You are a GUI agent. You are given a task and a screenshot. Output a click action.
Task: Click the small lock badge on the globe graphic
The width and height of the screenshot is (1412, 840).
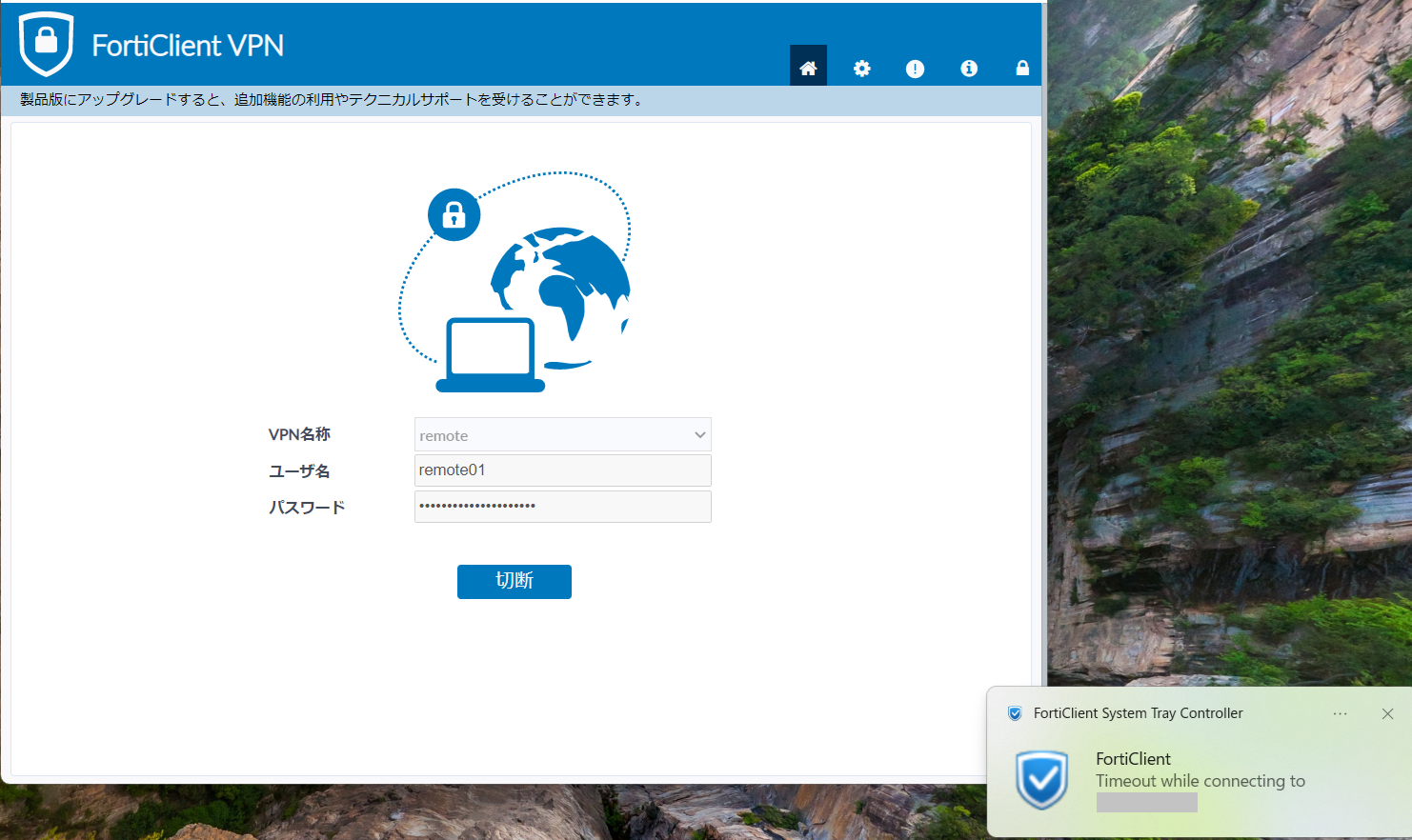pos(453,214)
